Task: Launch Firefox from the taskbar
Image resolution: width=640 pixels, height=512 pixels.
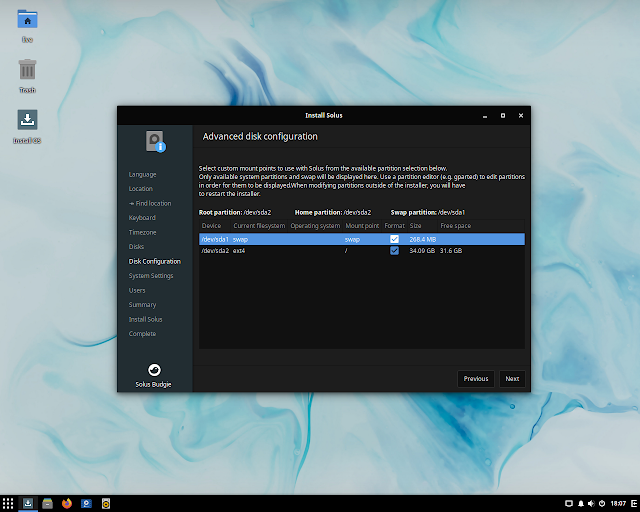Action: (x=67, y=503)
